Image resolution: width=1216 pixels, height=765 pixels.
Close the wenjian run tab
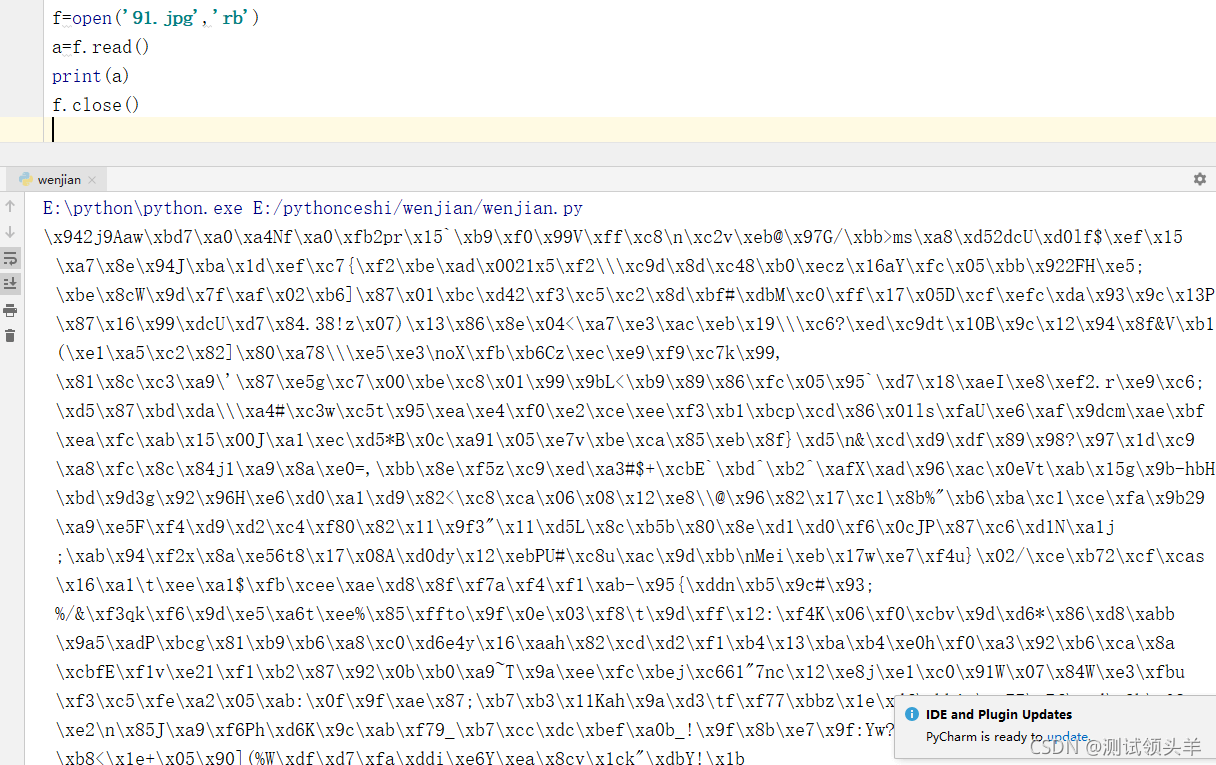(x=92, y=180)
